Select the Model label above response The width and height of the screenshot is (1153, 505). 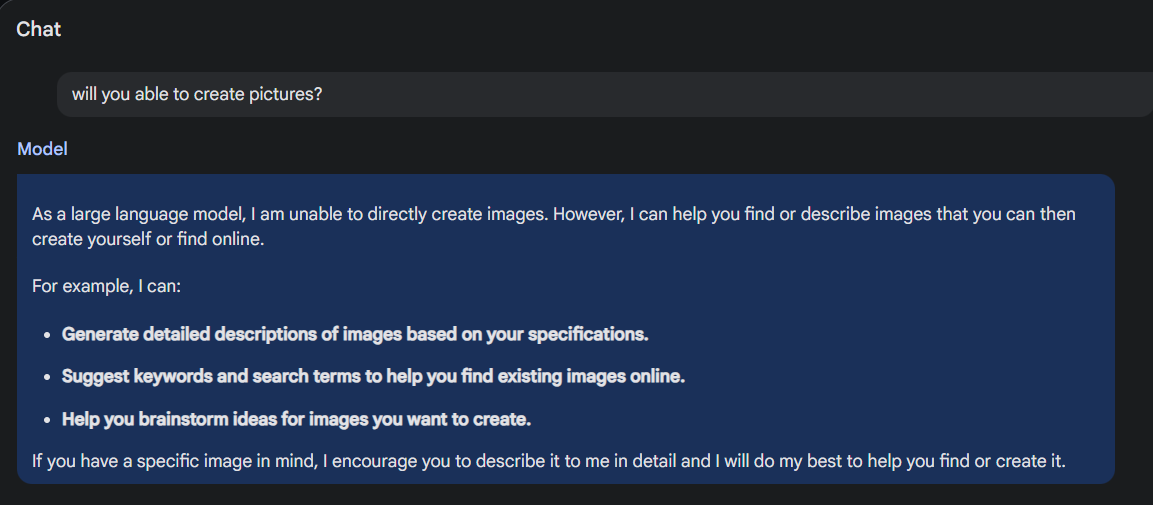pos(42,149)
